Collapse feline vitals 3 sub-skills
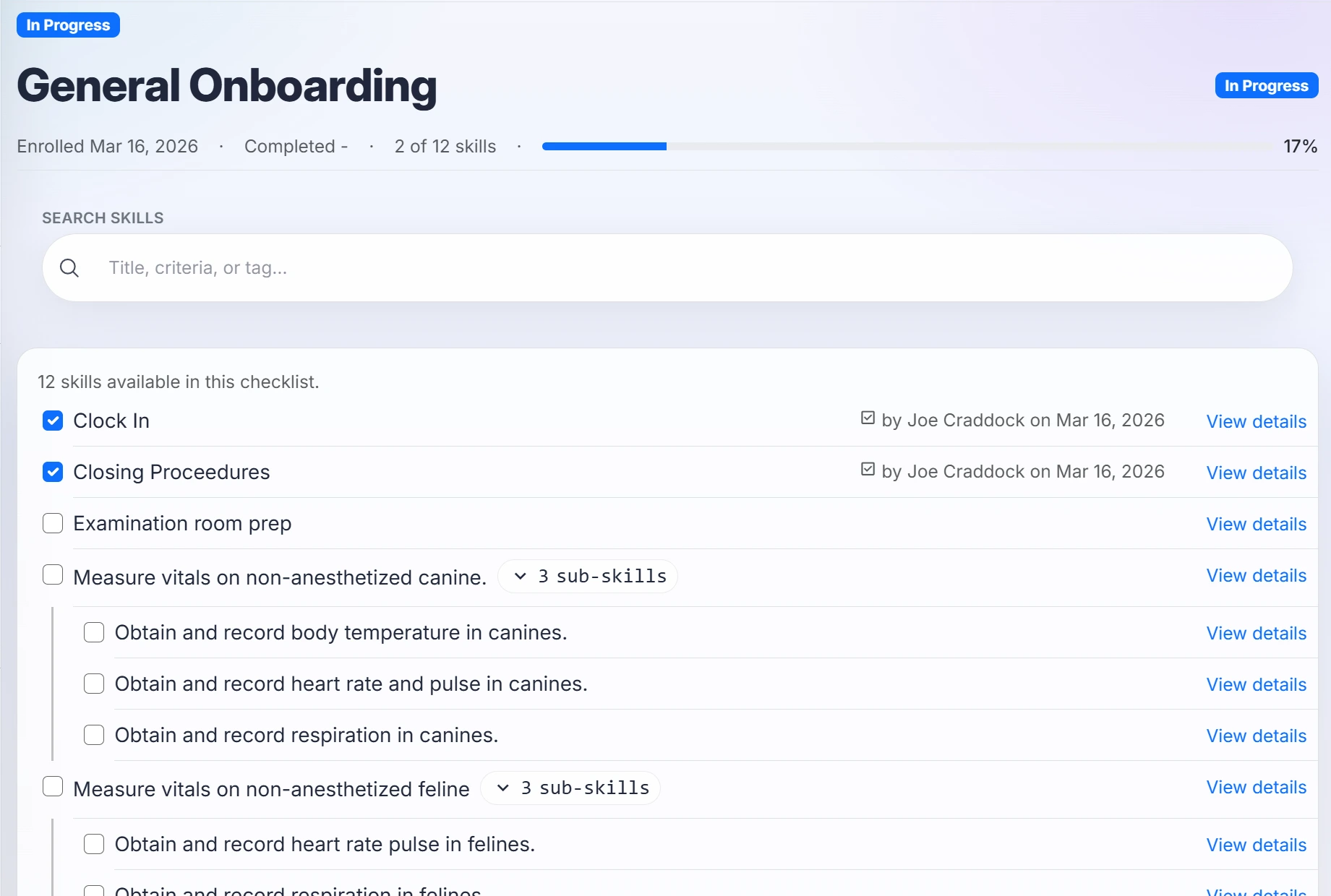Screen dimensions: 1331x896 [570, 788]
